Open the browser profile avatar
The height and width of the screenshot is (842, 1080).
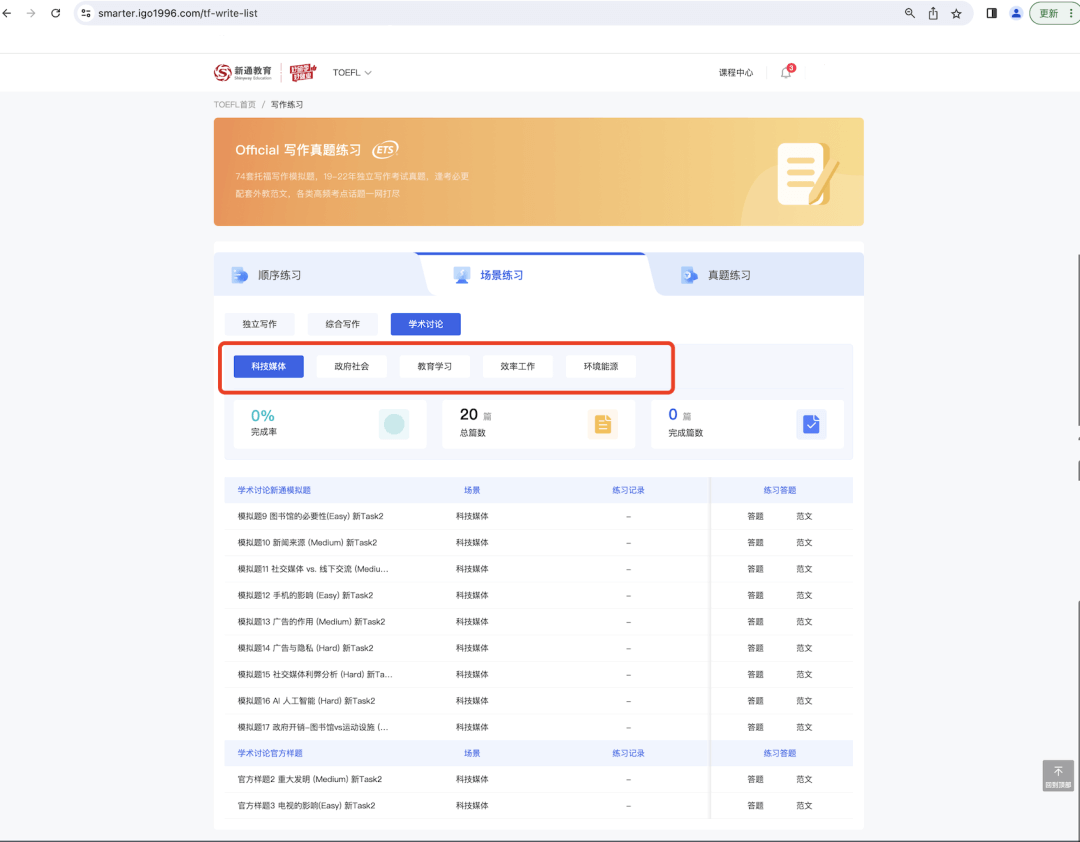[x=1016, y=13]
